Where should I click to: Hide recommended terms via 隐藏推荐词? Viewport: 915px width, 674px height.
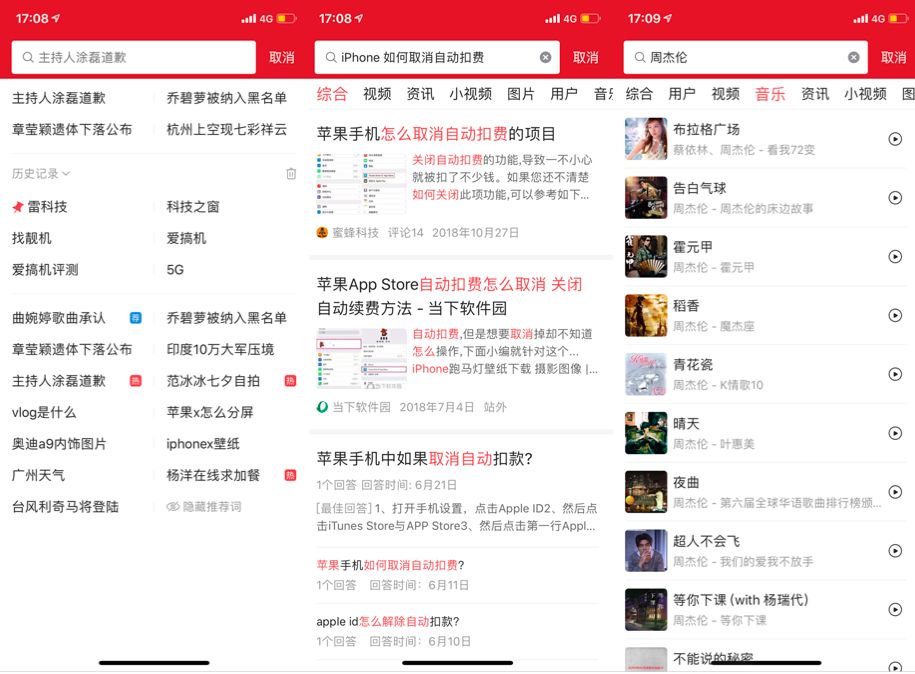[x=204, y=507]
